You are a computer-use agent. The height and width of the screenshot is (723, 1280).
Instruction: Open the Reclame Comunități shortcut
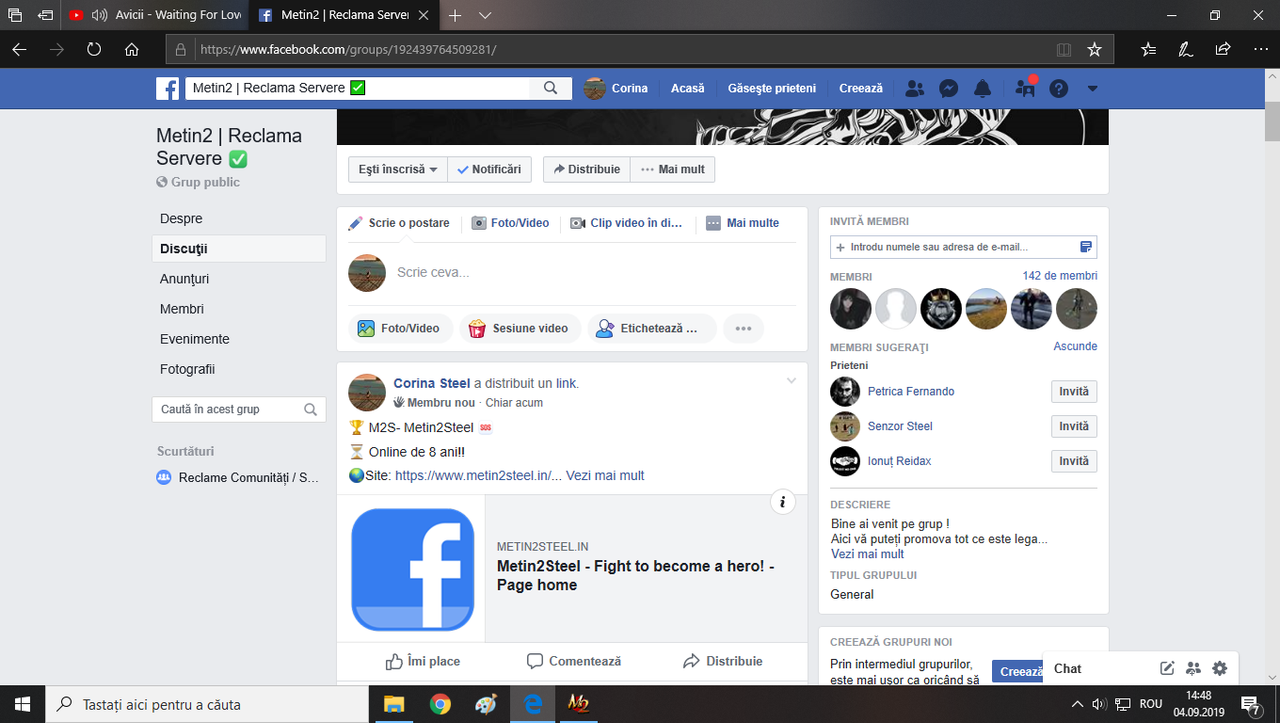click(239, 478)
